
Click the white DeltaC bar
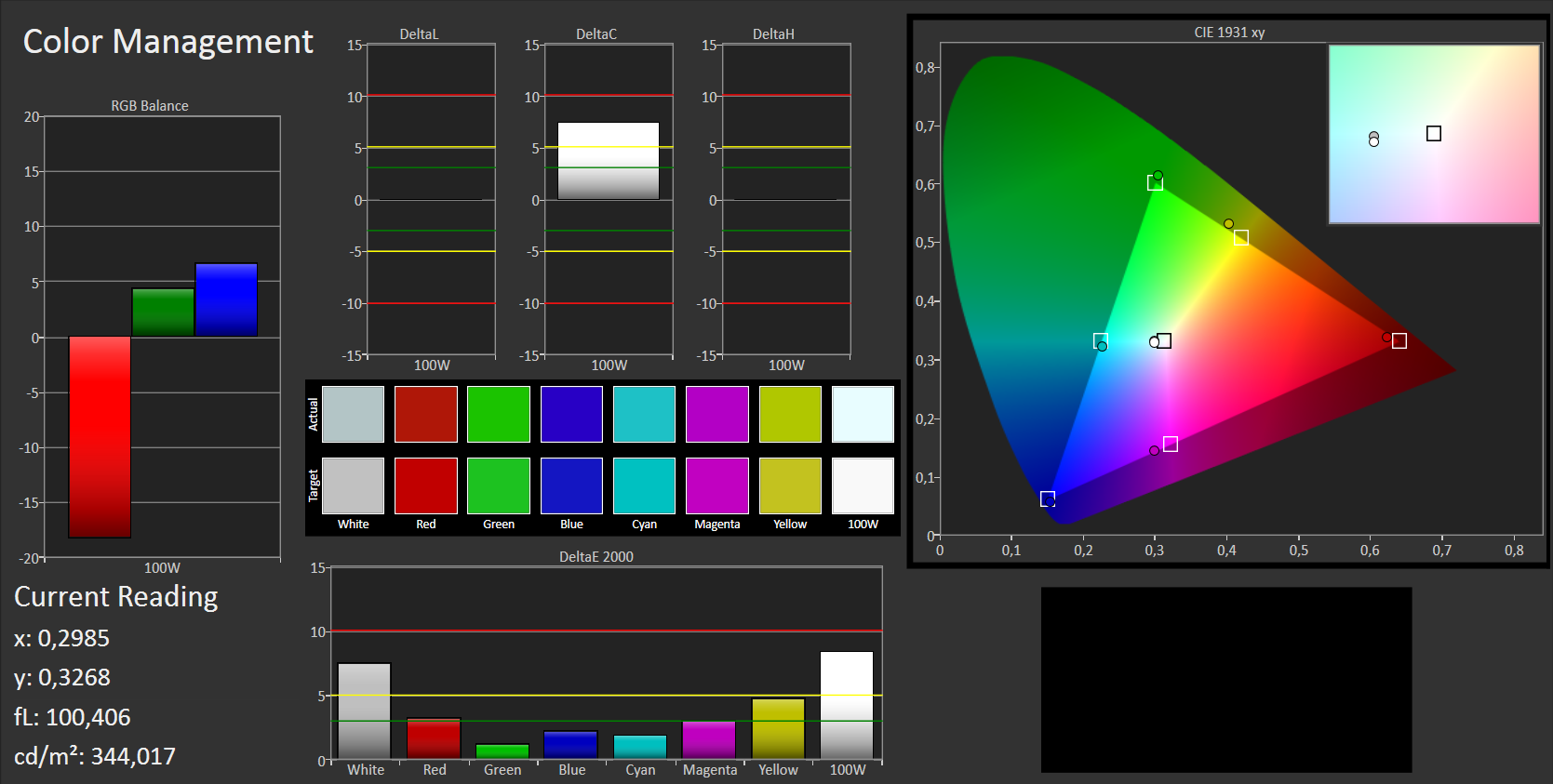click(609, 161)
